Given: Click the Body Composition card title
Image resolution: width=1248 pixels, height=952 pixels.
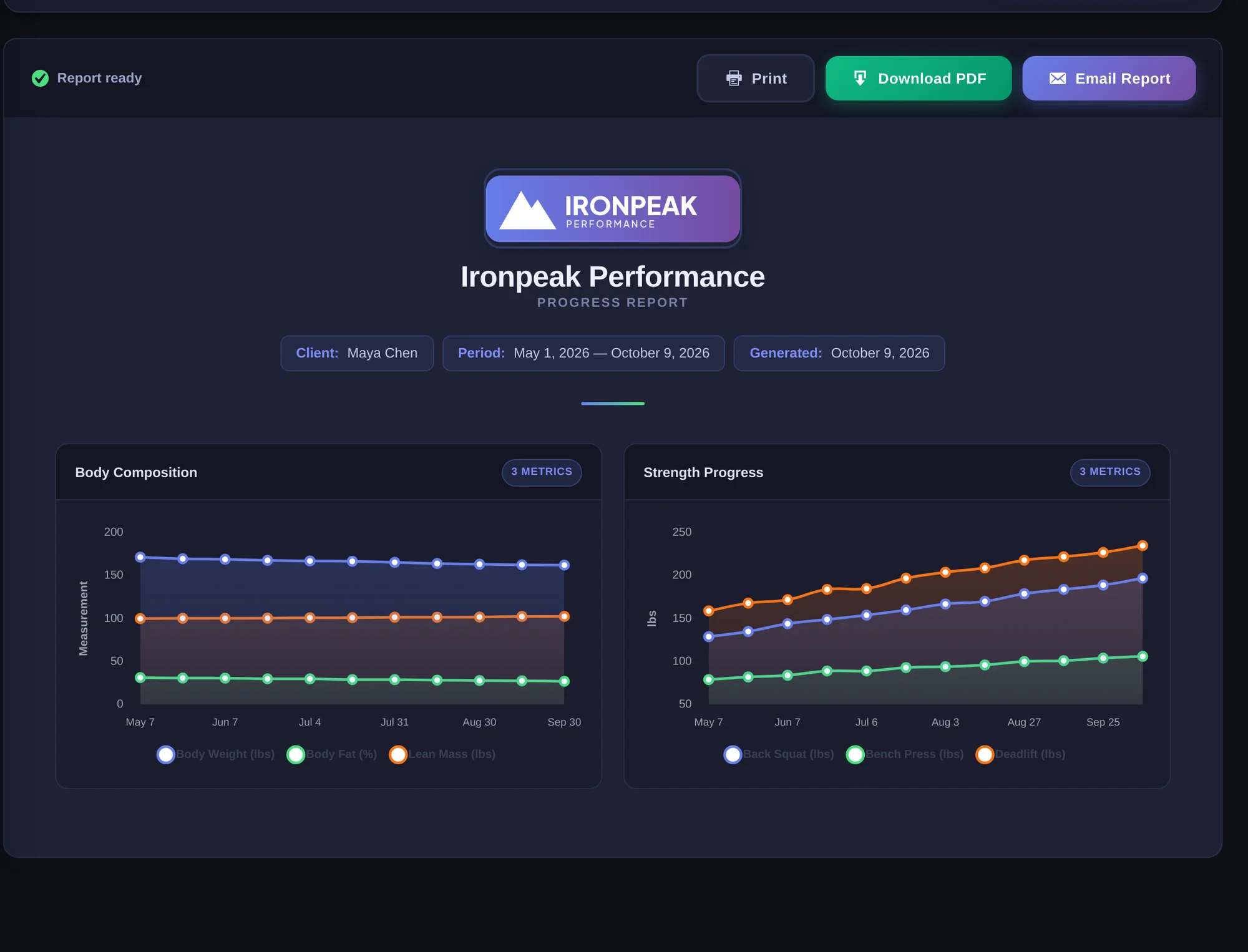Looking at the screenshot, I should coord(136,472).
